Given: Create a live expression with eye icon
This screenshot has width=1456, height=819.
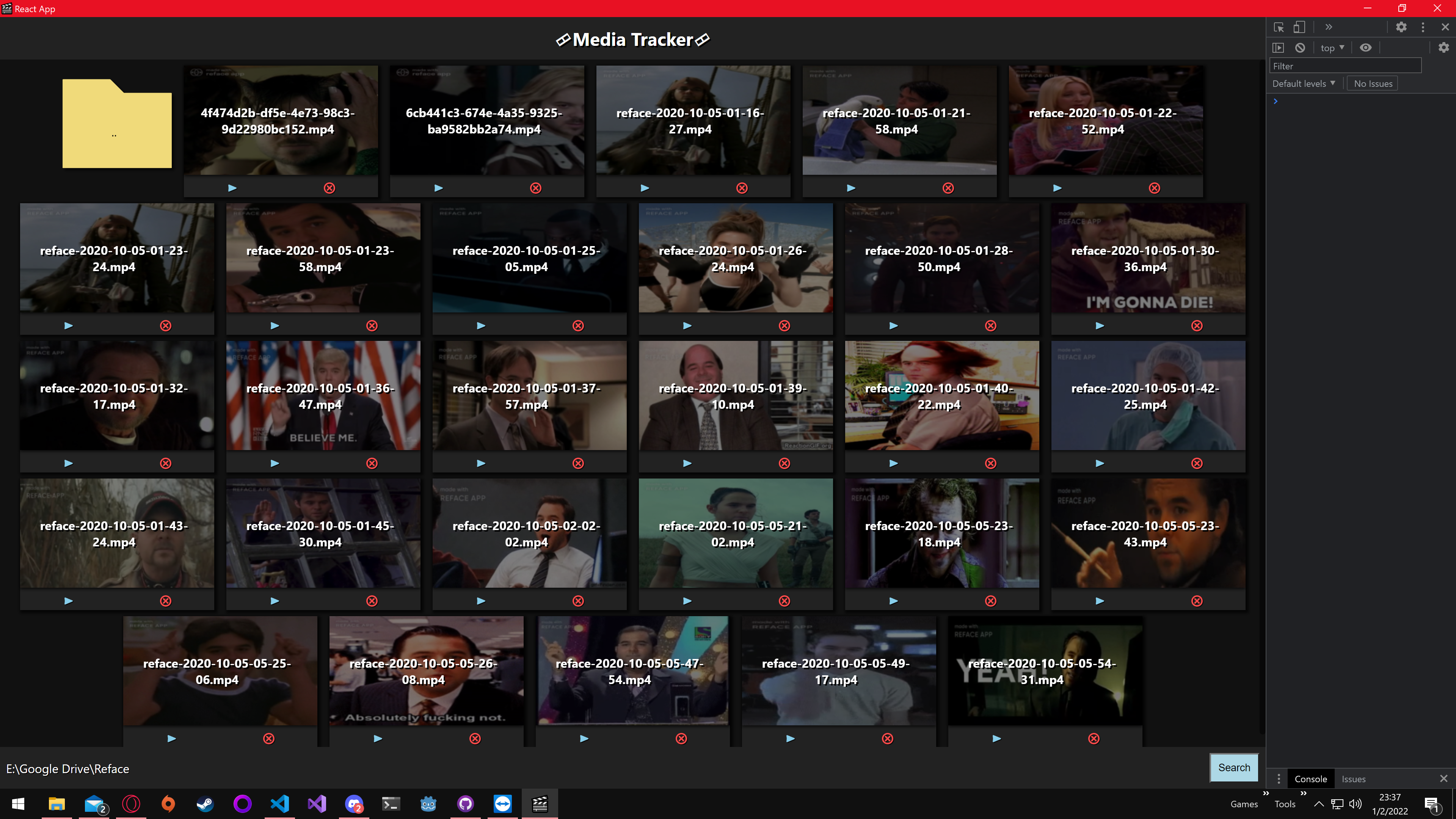Looking at the screenshot, I should tap(1365, 47).
